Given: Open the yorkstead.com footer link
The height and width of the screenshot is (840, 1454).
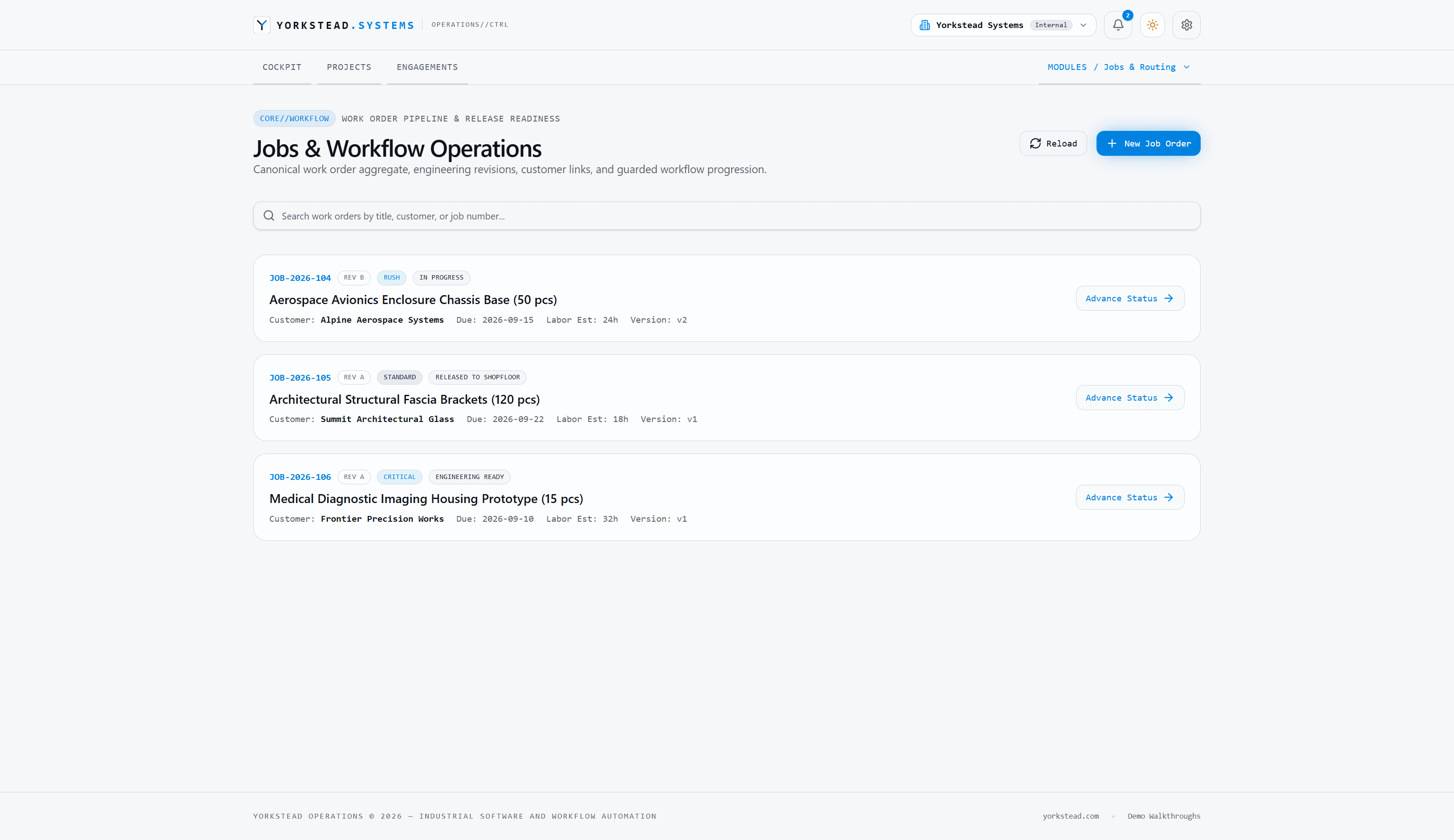Looking at the screenshot, I should coord(1071,816).
